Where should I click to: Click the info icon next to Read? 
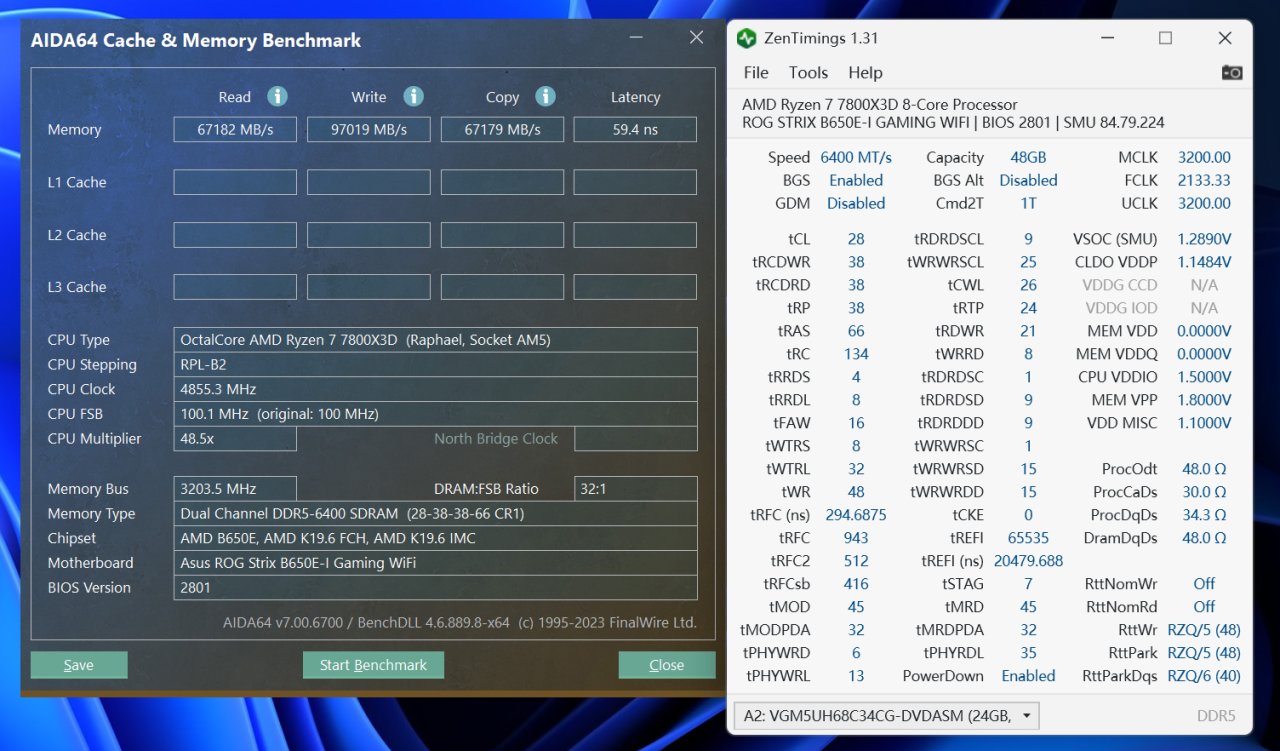pyautogui.click(x=277, y=96)
